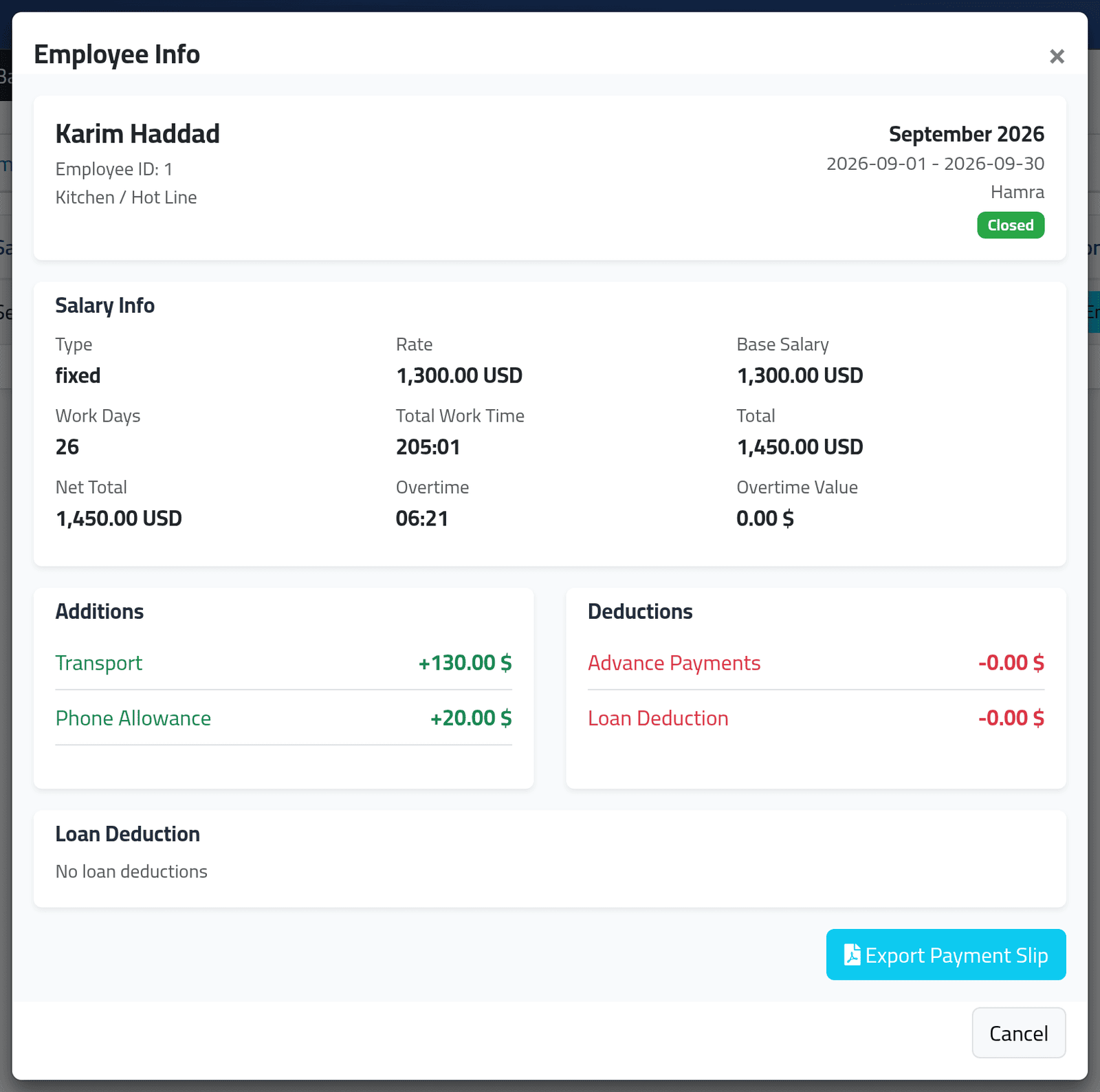Select the date range 2026-09-01 - 2026-09-30
The height and width of the screenshot is (1092, 1100).
click(936, 164)
